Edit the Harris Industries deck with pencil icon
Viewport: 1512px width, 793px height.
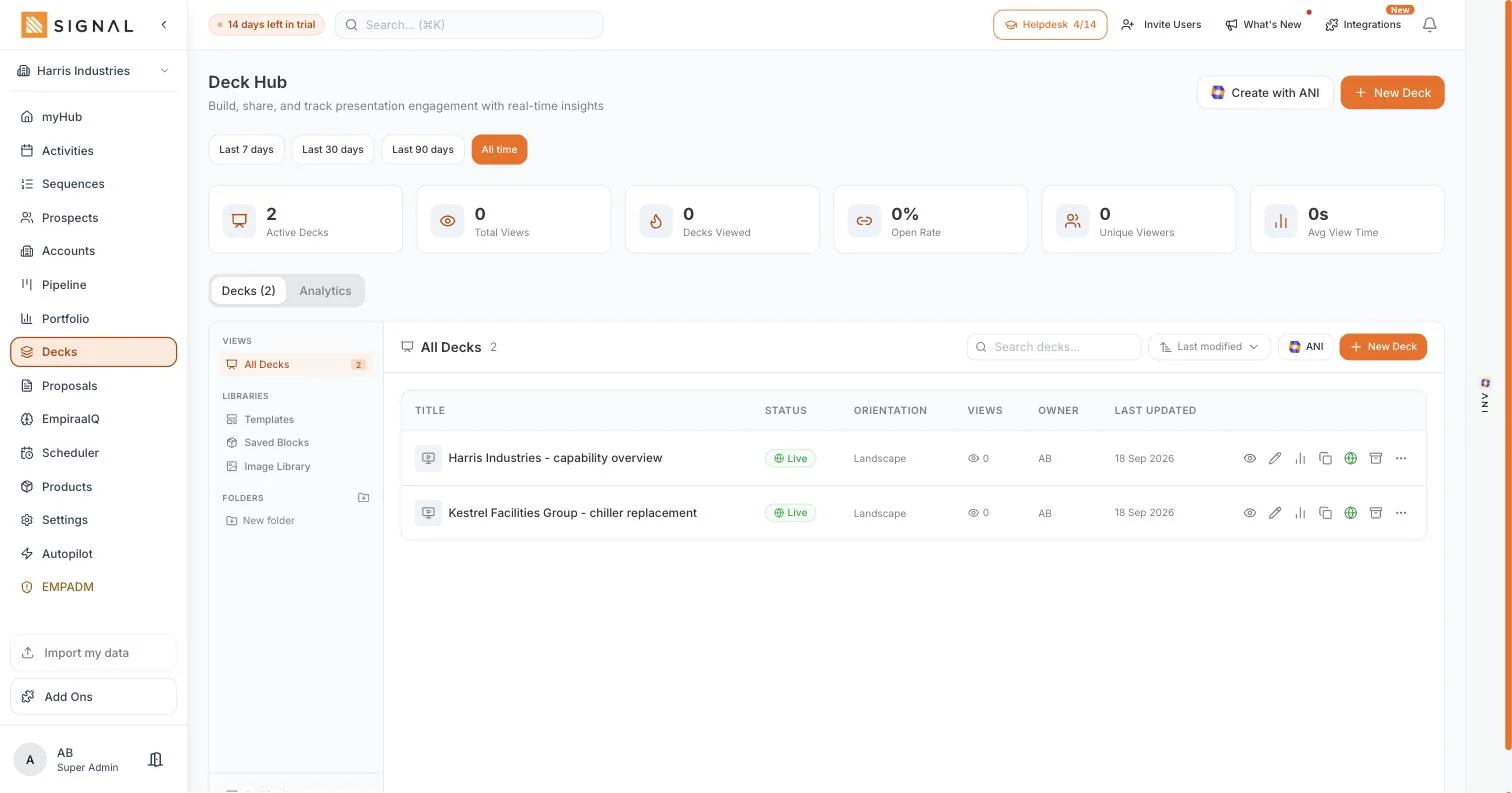(1274, 458)
